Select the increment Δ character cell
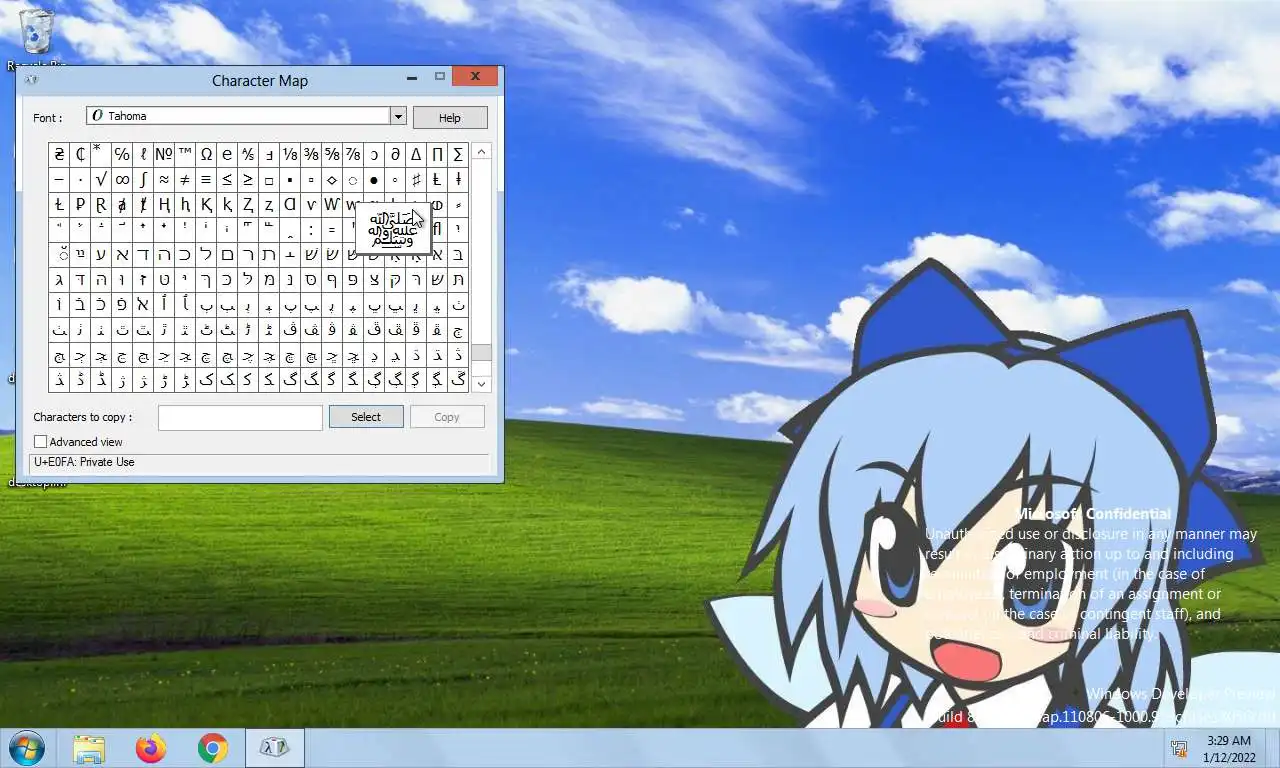Image resolution: width=1280 pixels, height=768 pixels. 416,154
